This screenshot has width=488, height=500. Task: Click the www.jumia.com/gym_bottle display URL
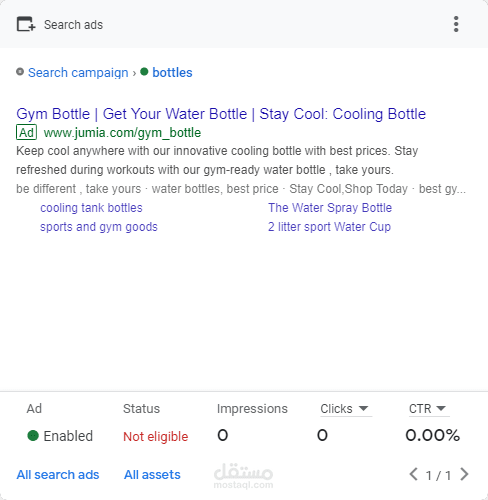[x=122, y=133]
